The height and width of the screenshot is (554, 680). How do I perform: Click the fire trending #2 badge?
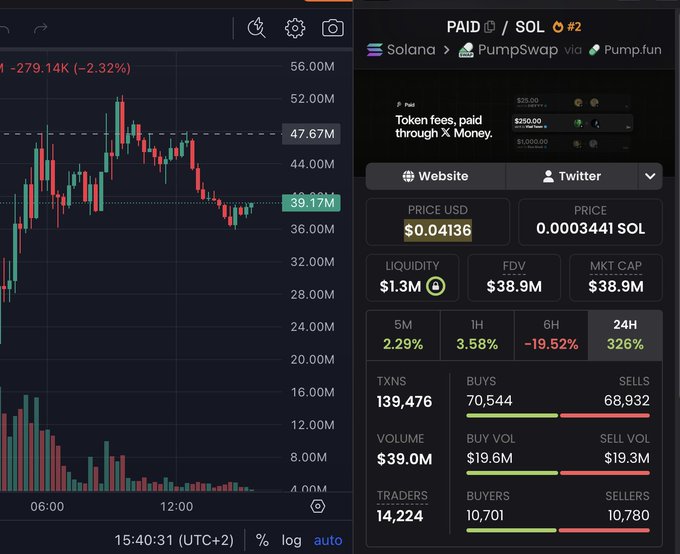pyautogui.click(x=567, y=27)
